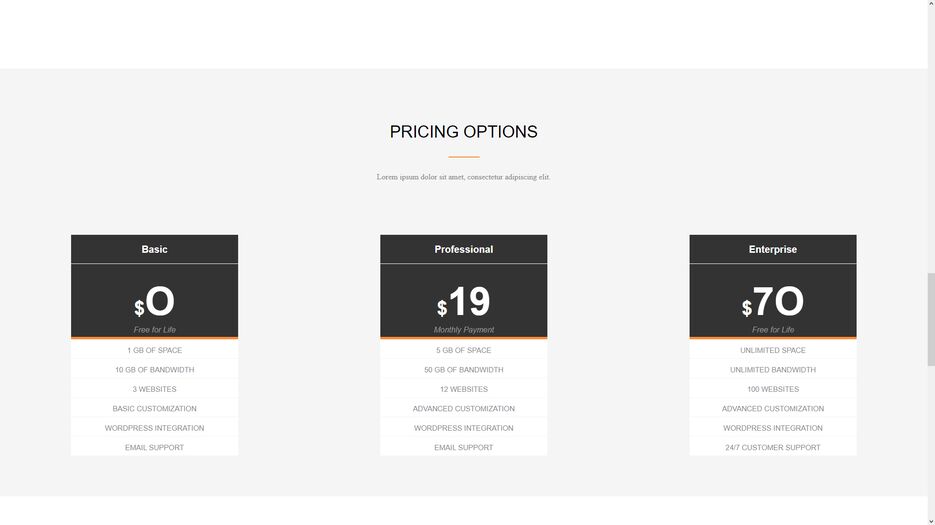The width and height of the screenshot is (935, 525).
Task: Click the $70 Enterprise price
Action: (x=773, y=302)
